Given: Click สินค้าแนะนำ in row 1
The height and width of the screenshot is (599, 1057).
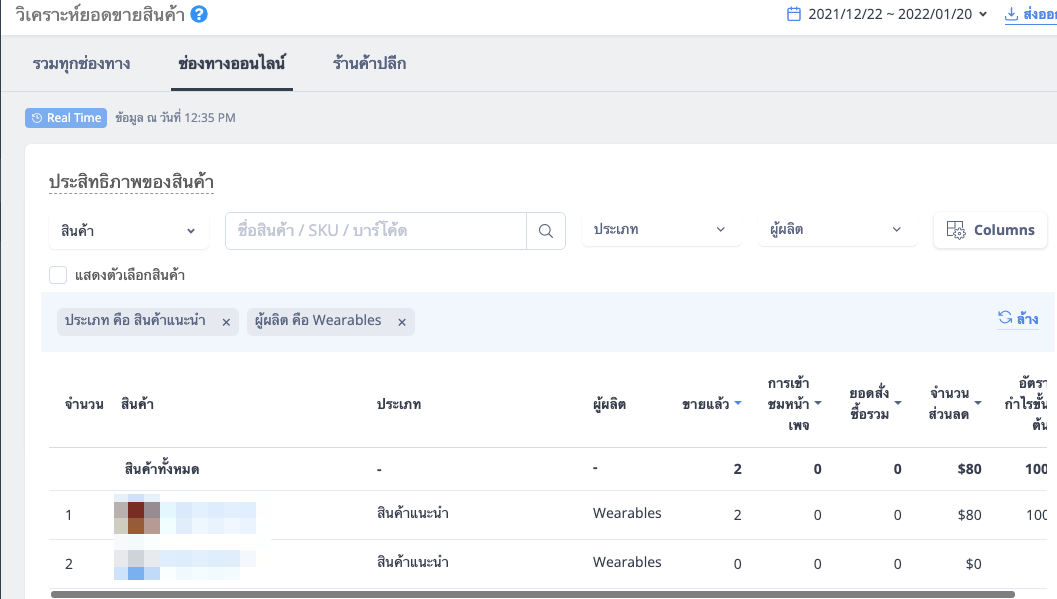Looking at the screenshot, I should (x=413, y=513).
